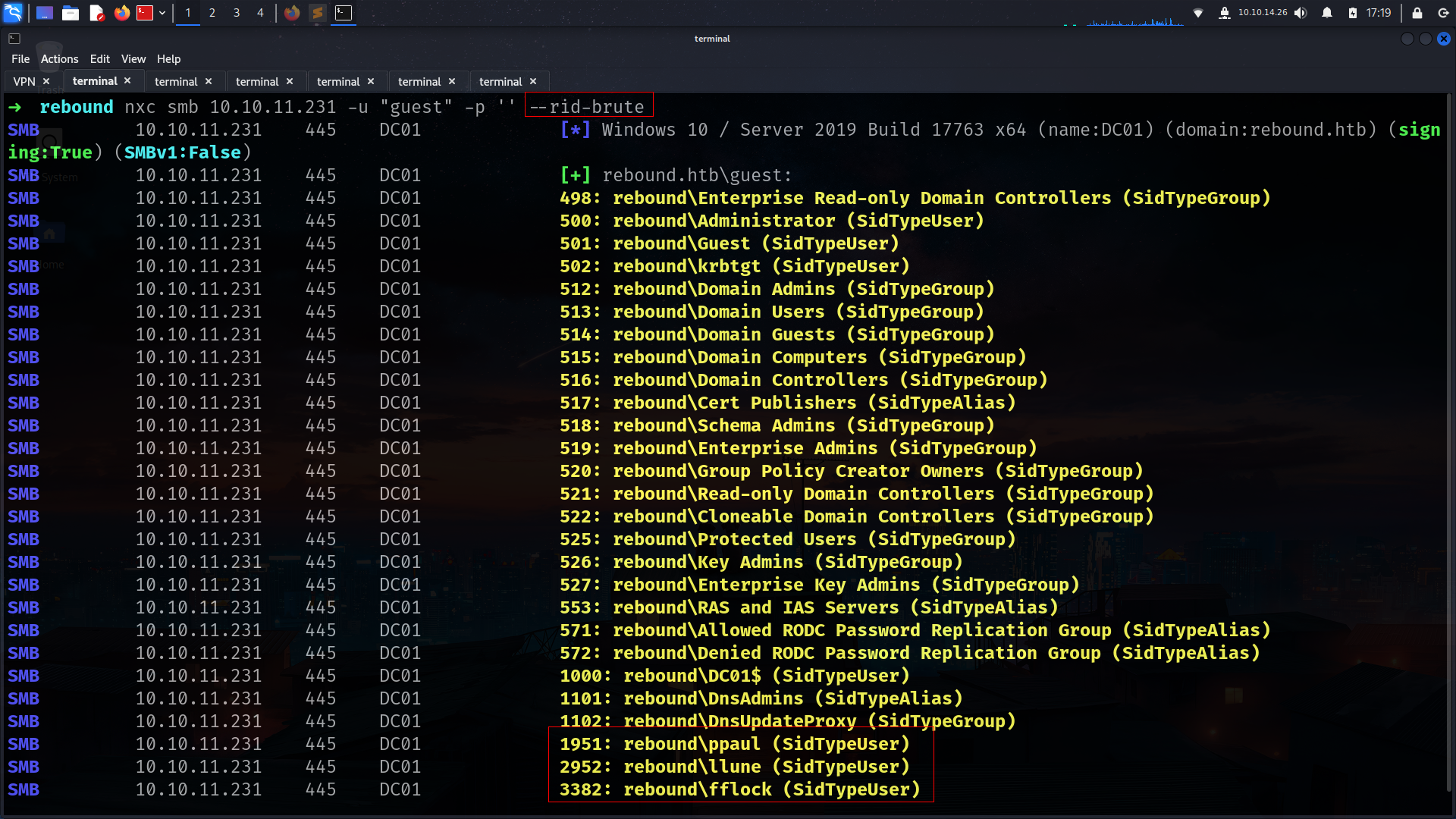Click the rebound\krbtgt (SidTypeUser) line

(x=735, y=266)
